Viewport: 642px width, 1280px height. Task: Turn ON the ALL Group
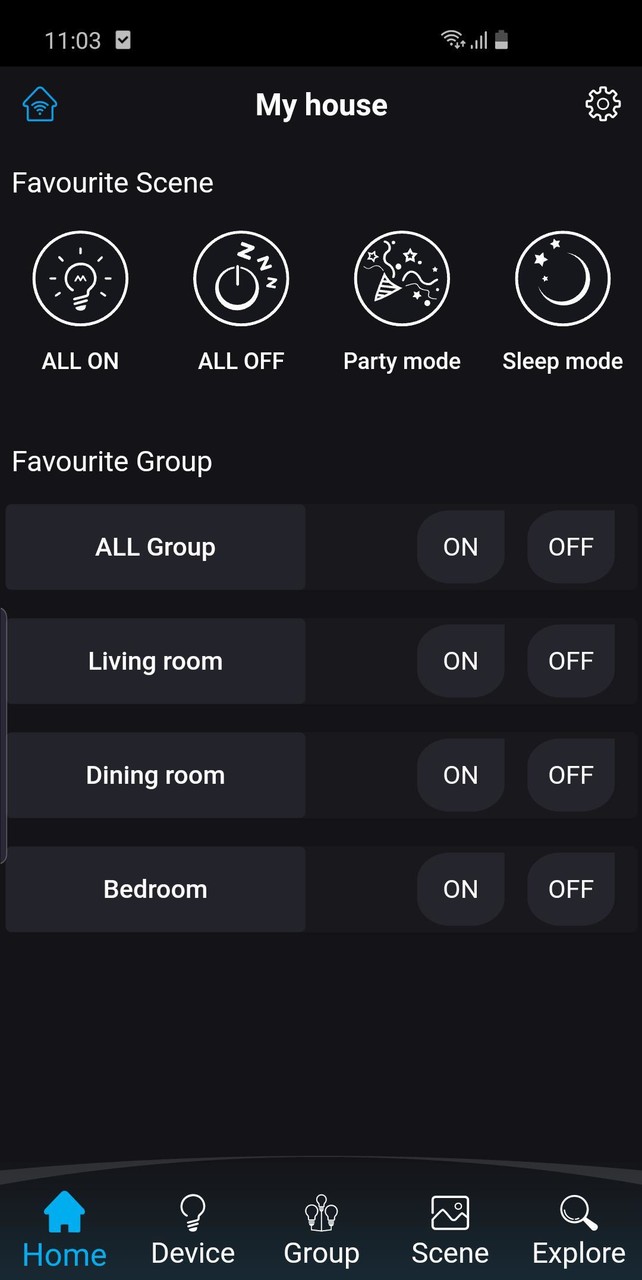tap(460, 547)
